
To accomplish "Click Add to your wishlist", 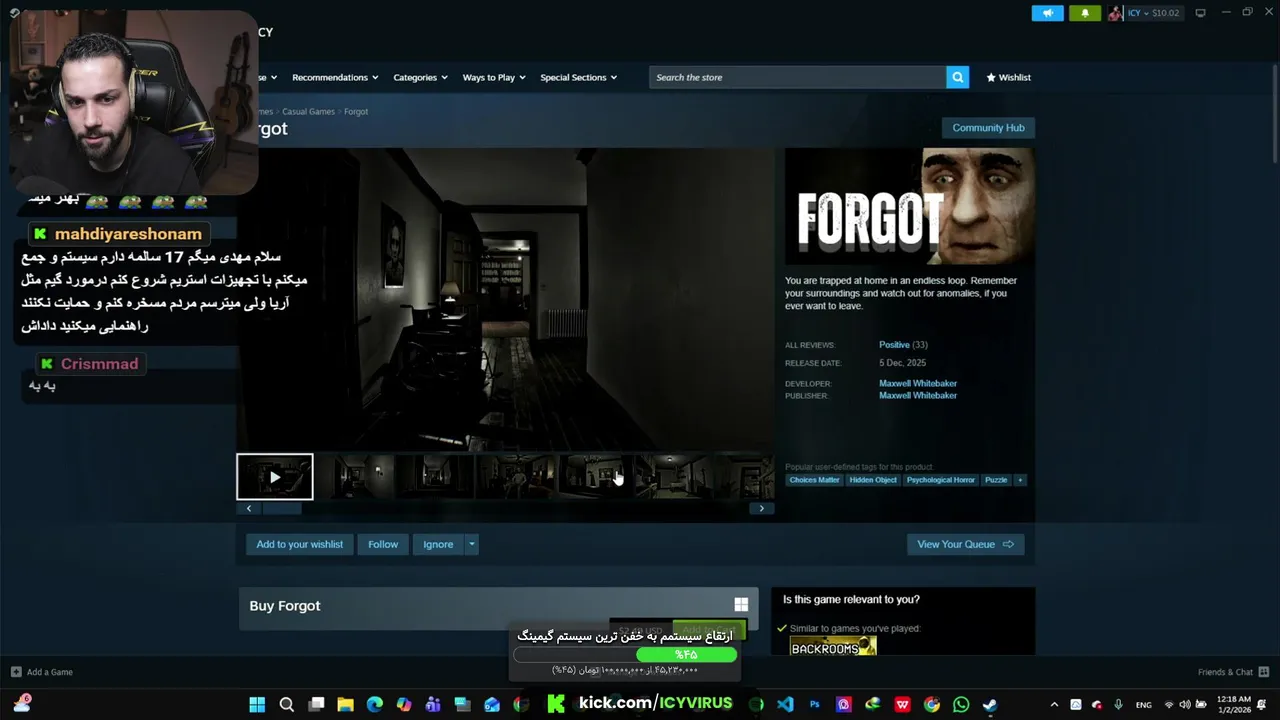I will (x=299, y=544).
